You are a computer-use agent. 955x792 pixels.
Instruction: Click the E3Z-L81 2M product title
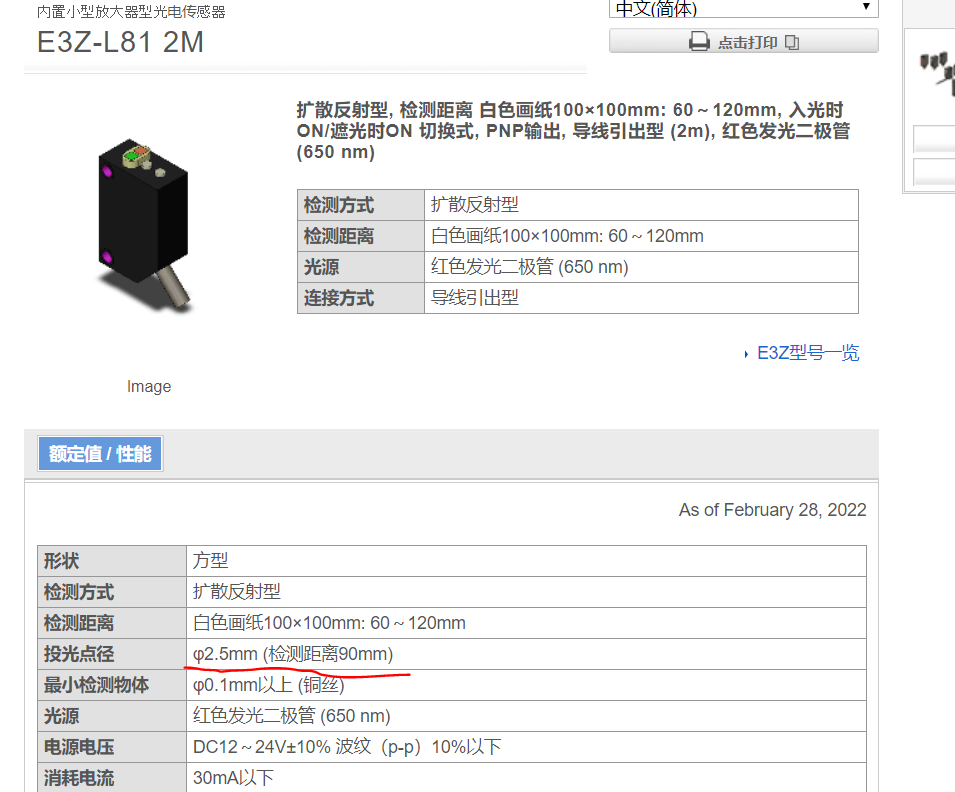point(121,44)
